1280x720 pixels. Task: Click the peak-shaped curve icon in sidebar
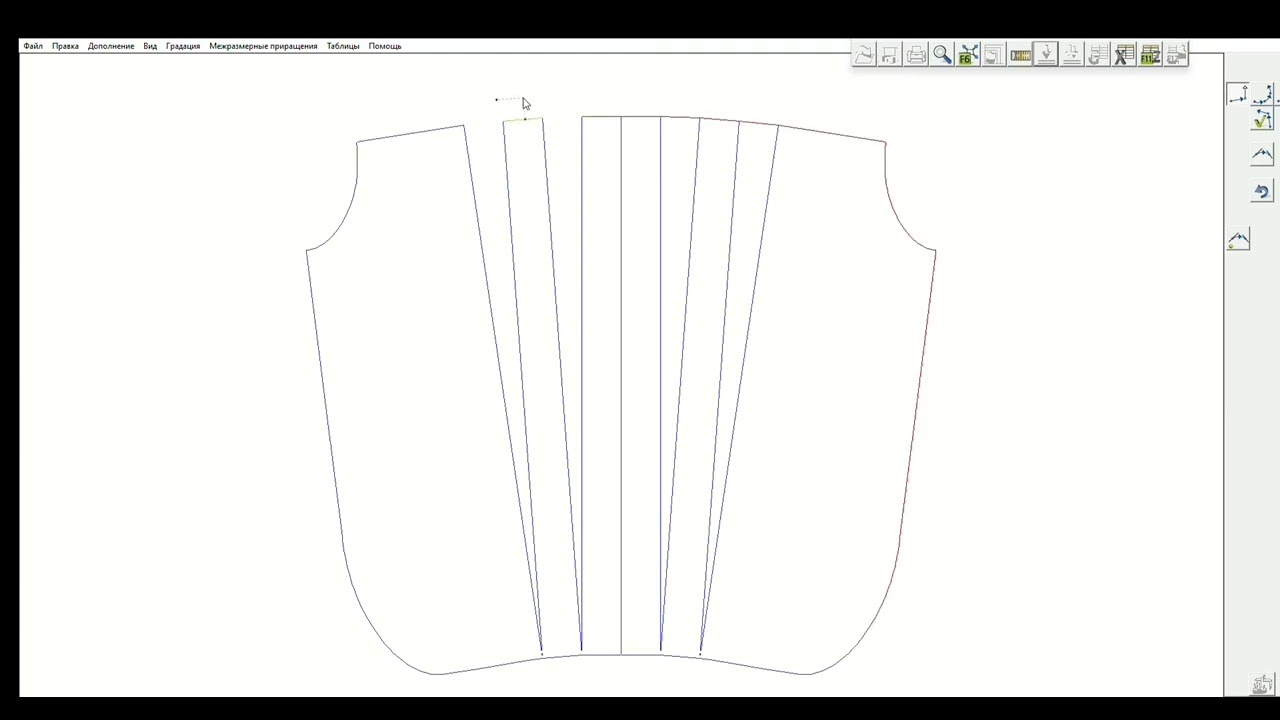(x=1262, y=155)
